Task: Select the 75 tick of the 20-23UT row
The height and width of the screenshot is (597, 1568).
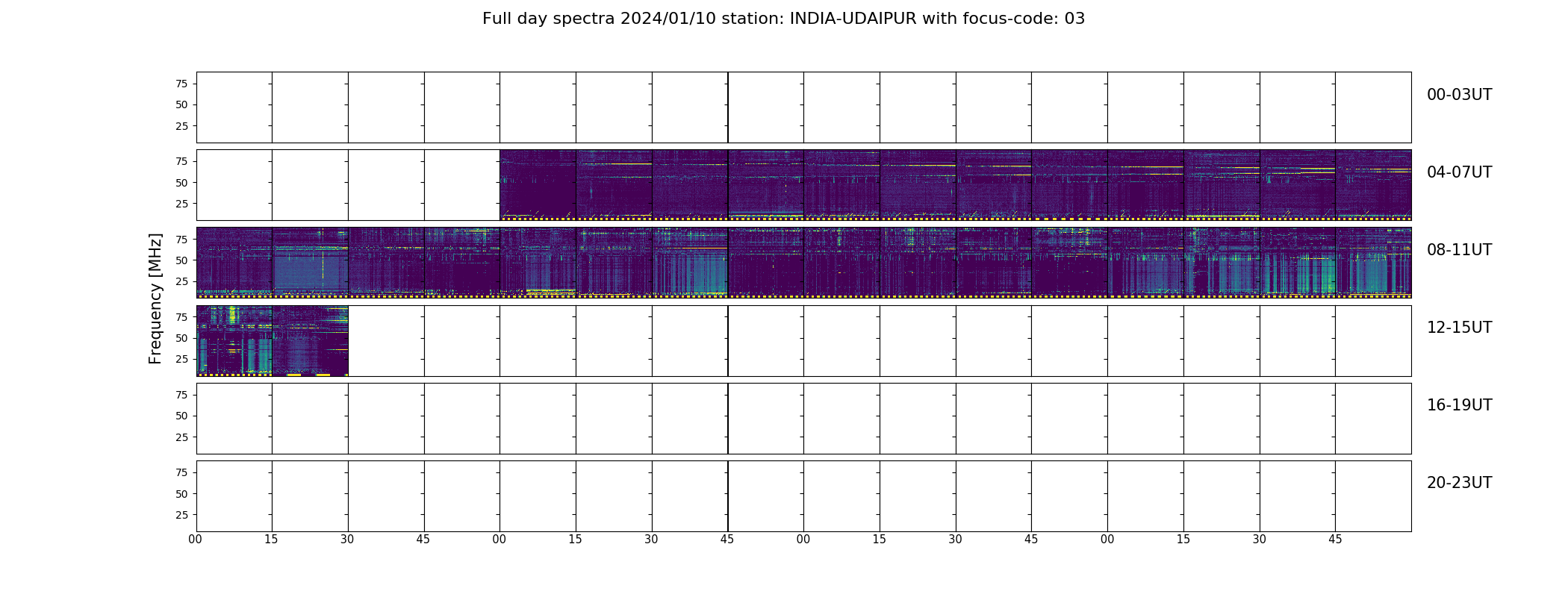Action: click(x=181, y=472)
